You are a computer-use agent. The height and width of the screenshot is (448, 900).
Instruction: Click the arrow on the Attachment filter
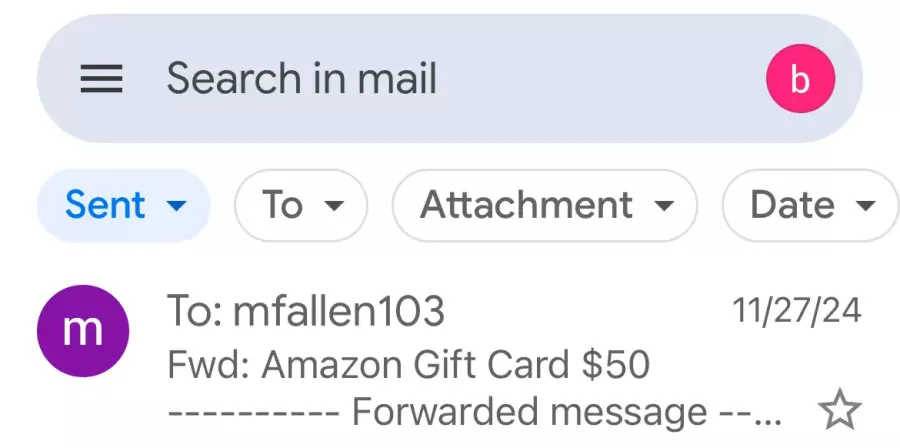(x=664, y=205)
